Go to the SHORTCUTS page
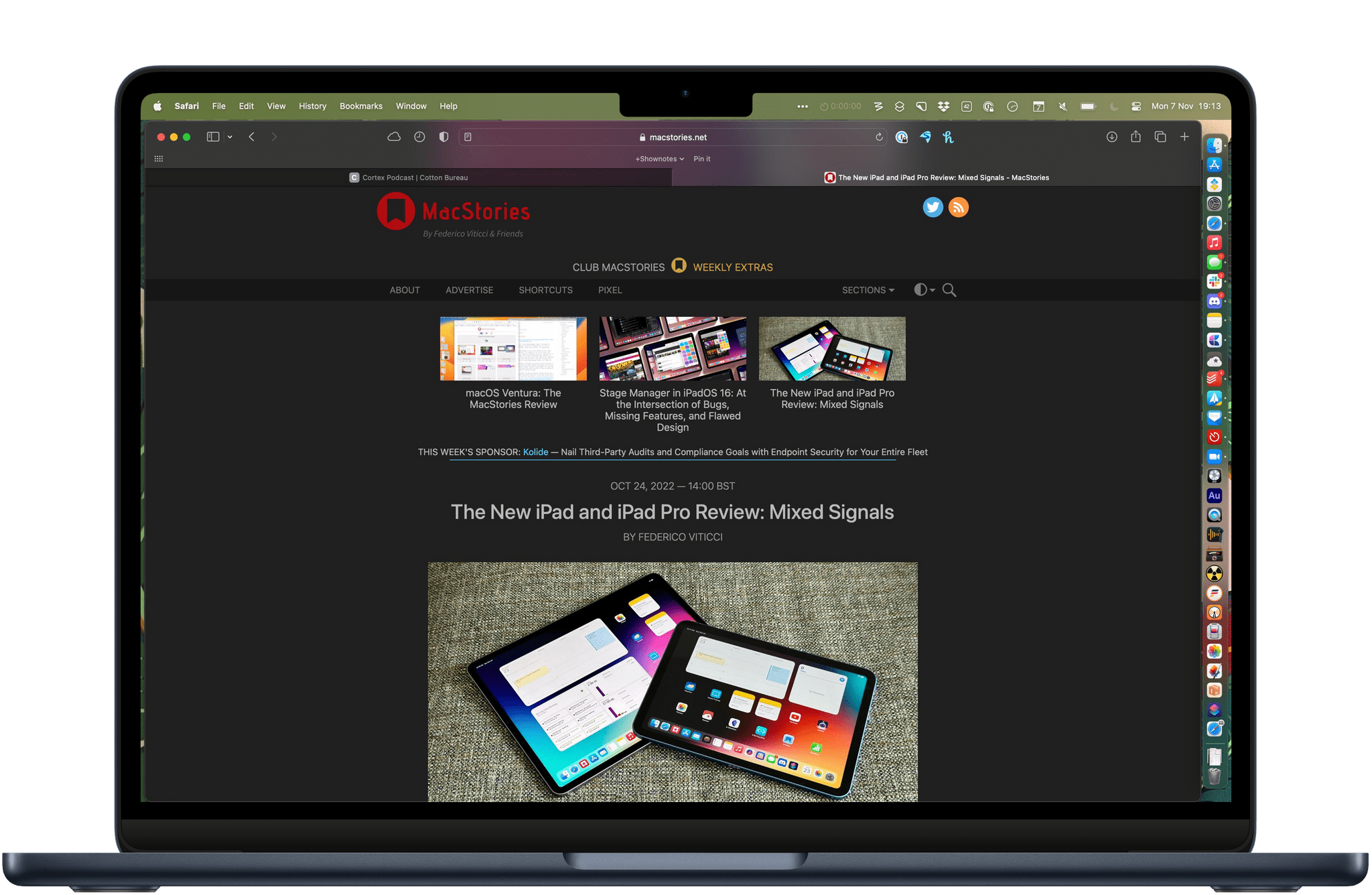1372x895 pixels. pyautogui.click(x=545, y=290)
